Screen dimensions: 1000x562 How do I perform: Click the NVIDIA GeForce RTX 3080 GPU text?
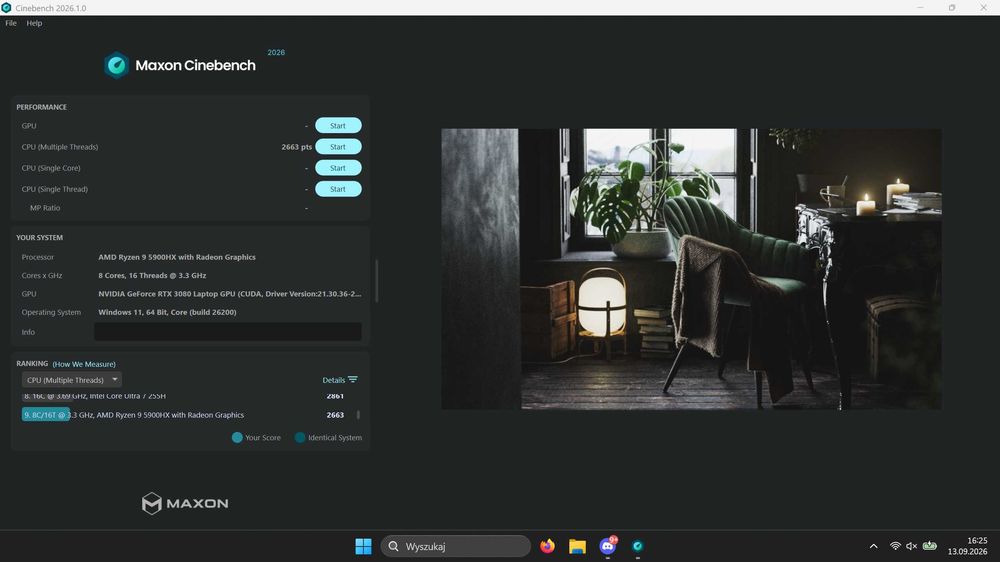click(x=230, y=294)
